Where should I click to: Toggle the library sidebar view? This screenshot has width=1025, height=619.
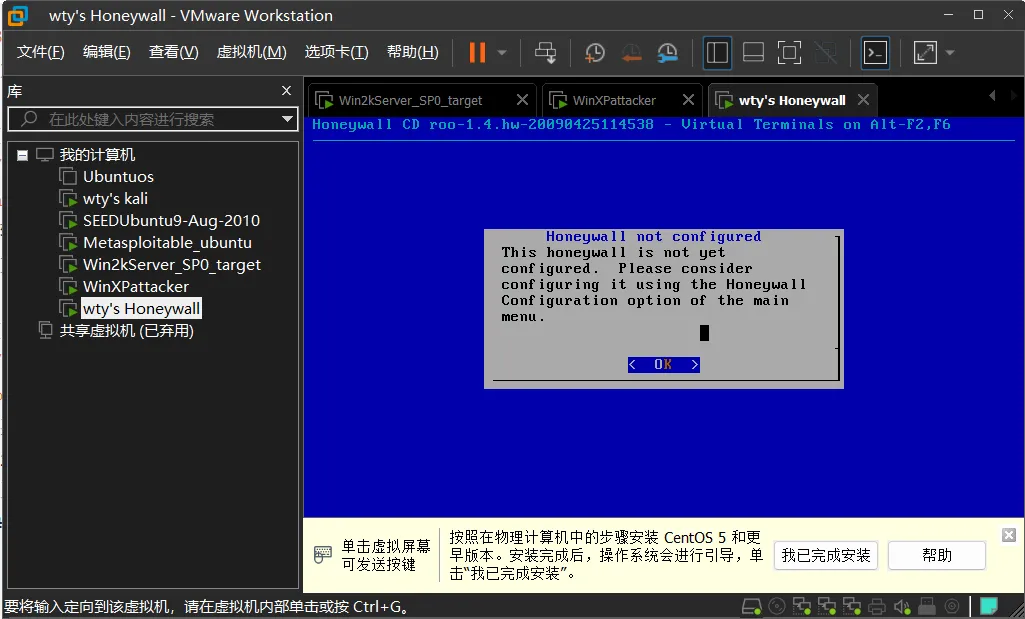[x=717, y=52]
